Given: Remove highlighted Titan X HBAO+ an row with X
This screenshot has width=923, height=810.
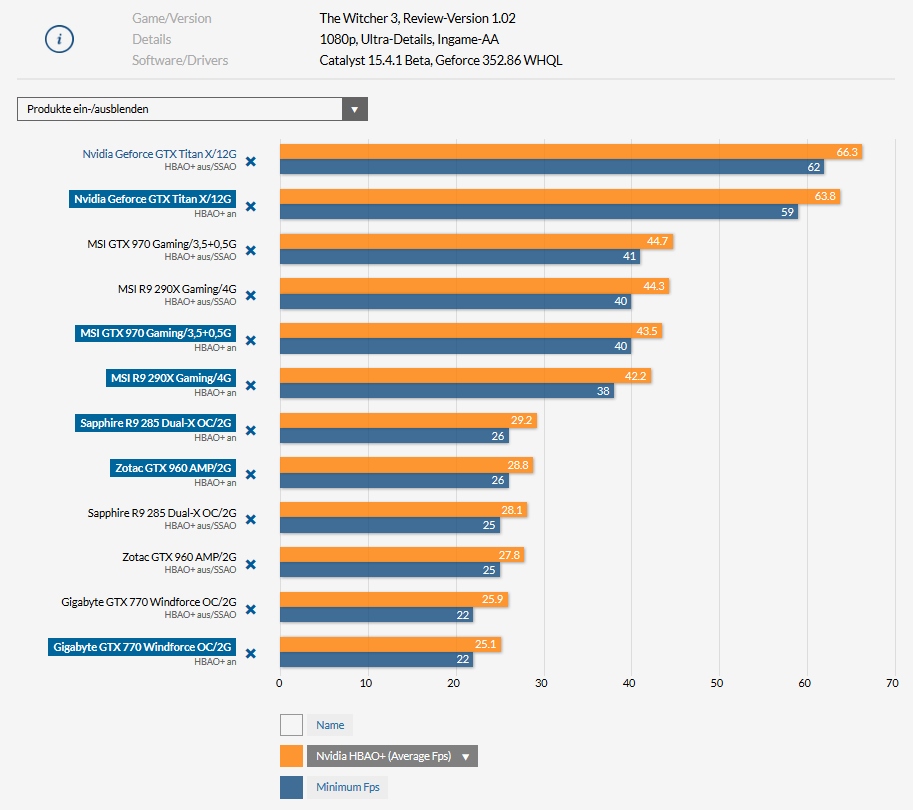Looking at the screenshot, I should [251, 207].
